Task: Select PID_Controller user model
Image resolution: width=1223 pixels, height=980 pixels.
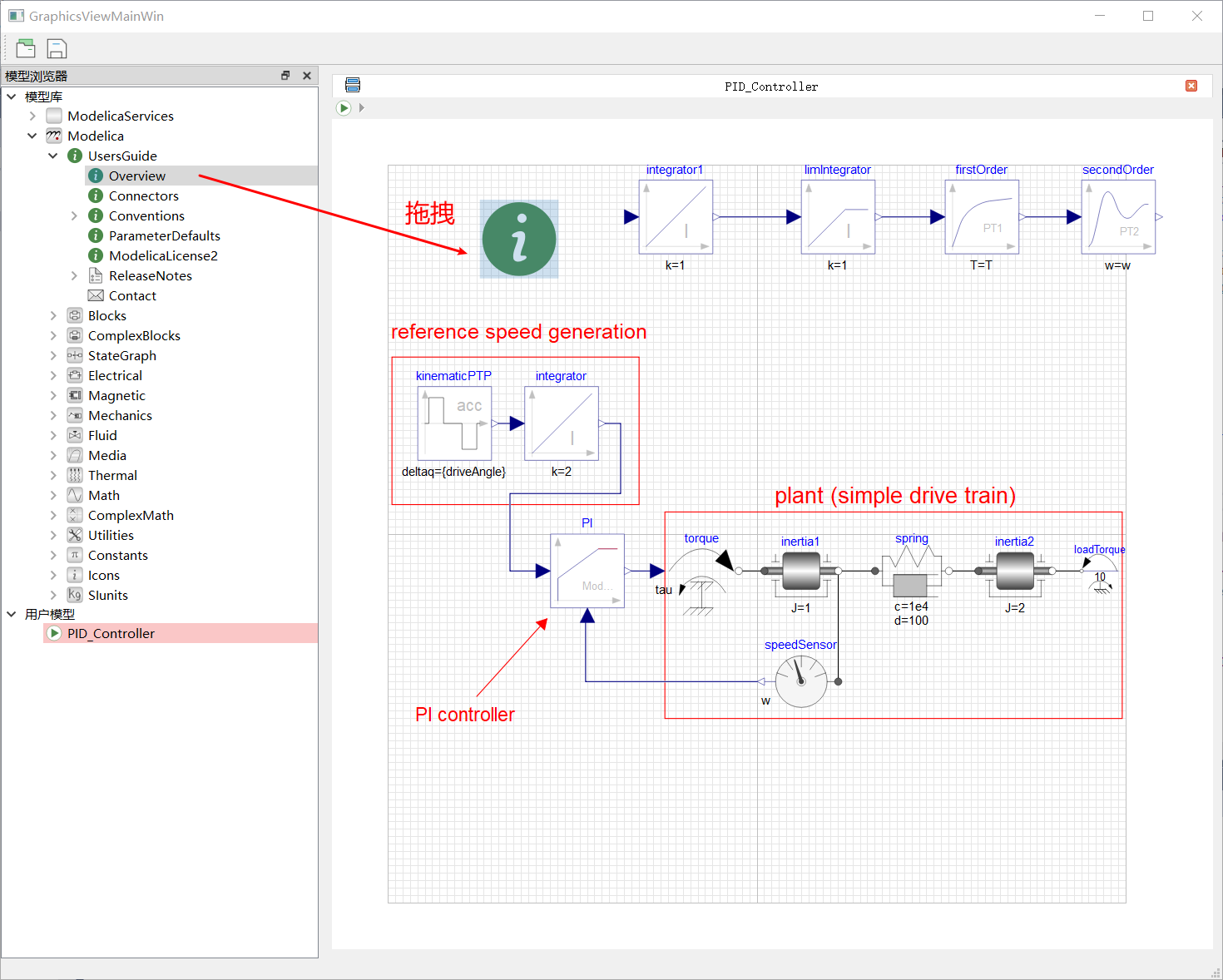Action: [x=111, y=634]
